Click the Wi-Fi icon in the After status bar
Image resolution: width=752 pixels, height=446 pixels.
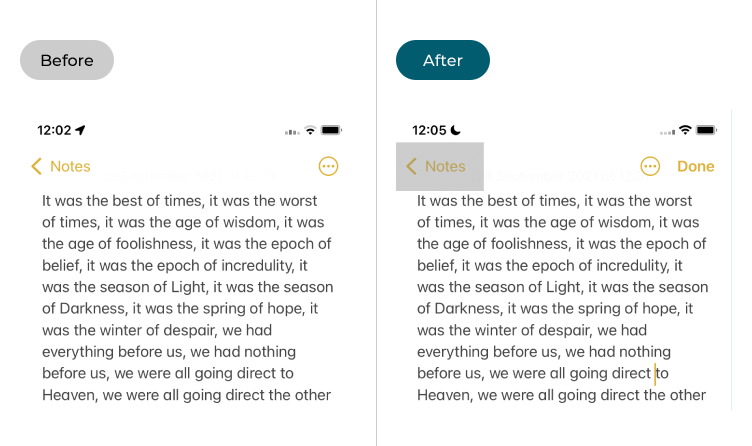pos(685,131)
